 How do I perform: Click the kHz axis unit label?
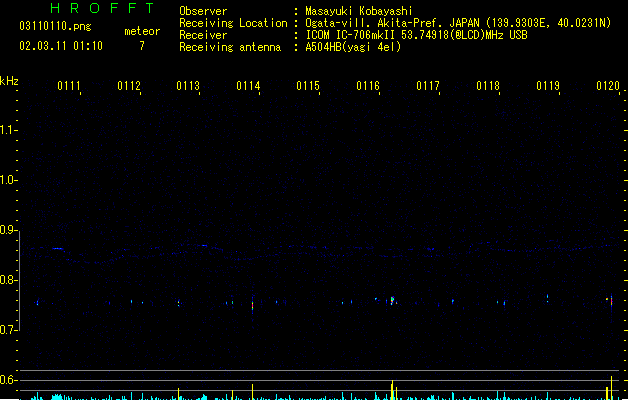click(9, 81)
